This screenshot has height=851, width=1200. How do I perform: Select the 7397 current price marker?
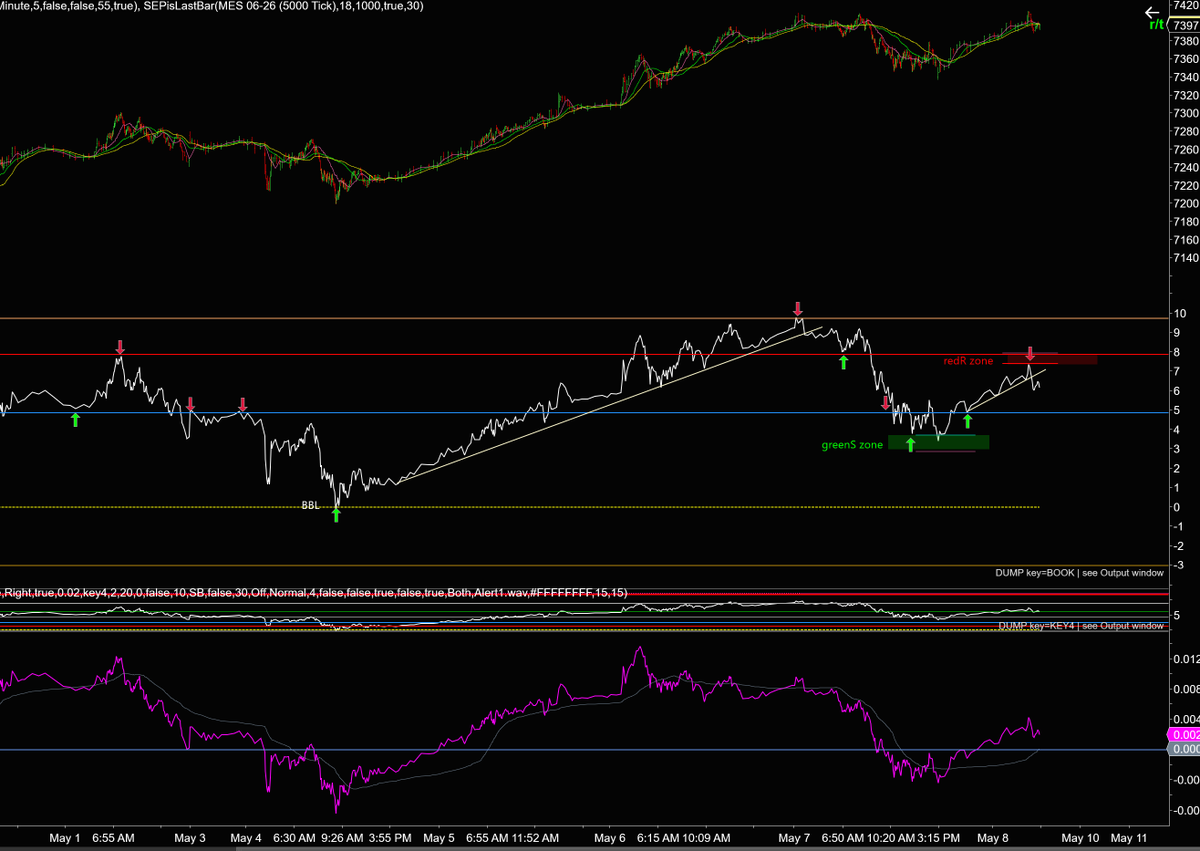pos(1182,24)
